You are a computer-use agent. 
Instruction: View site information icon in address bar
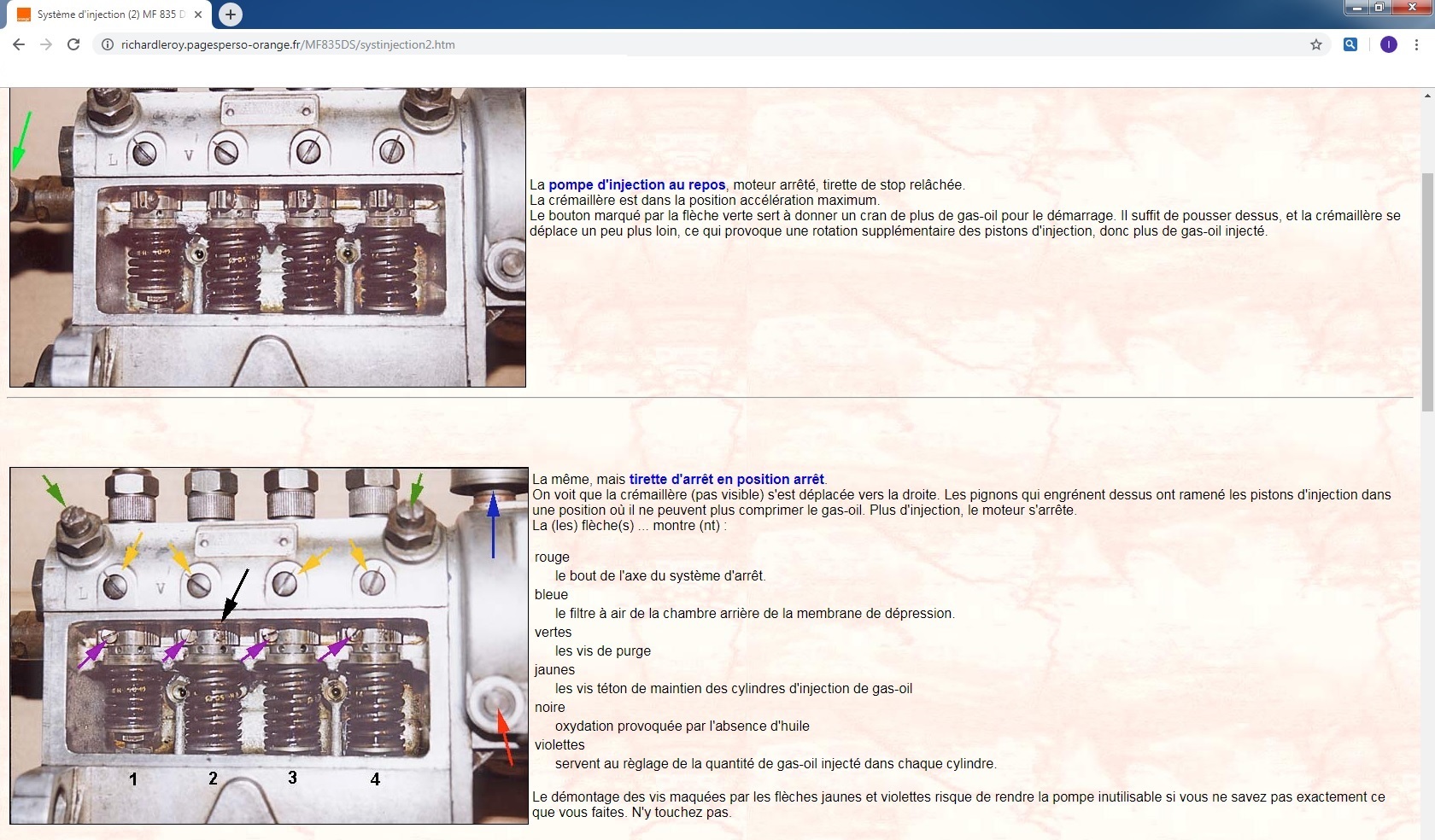tap(108, 44)
